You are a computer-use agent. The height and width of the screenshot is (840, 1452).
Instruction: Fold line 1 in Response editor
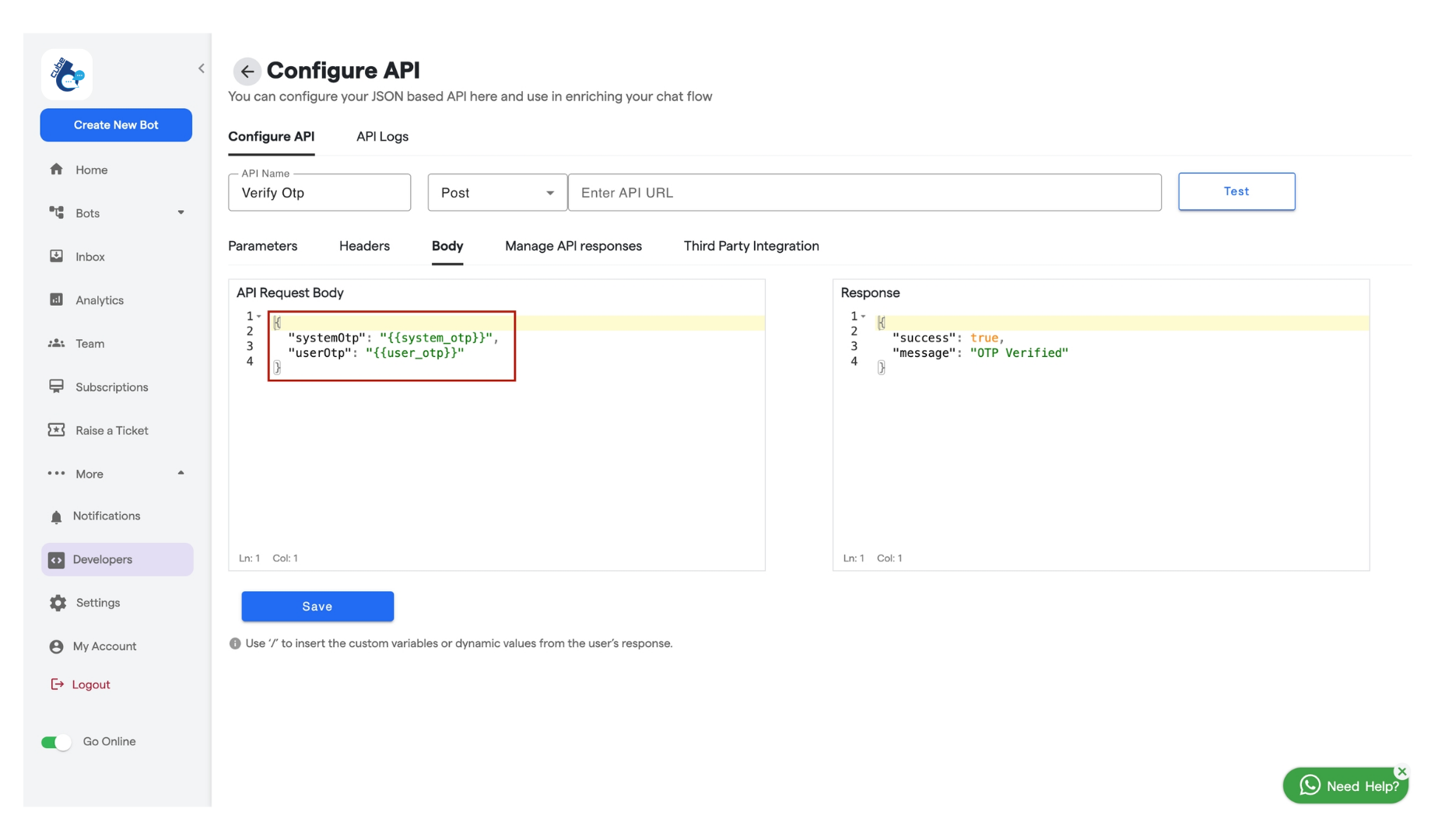863,317
